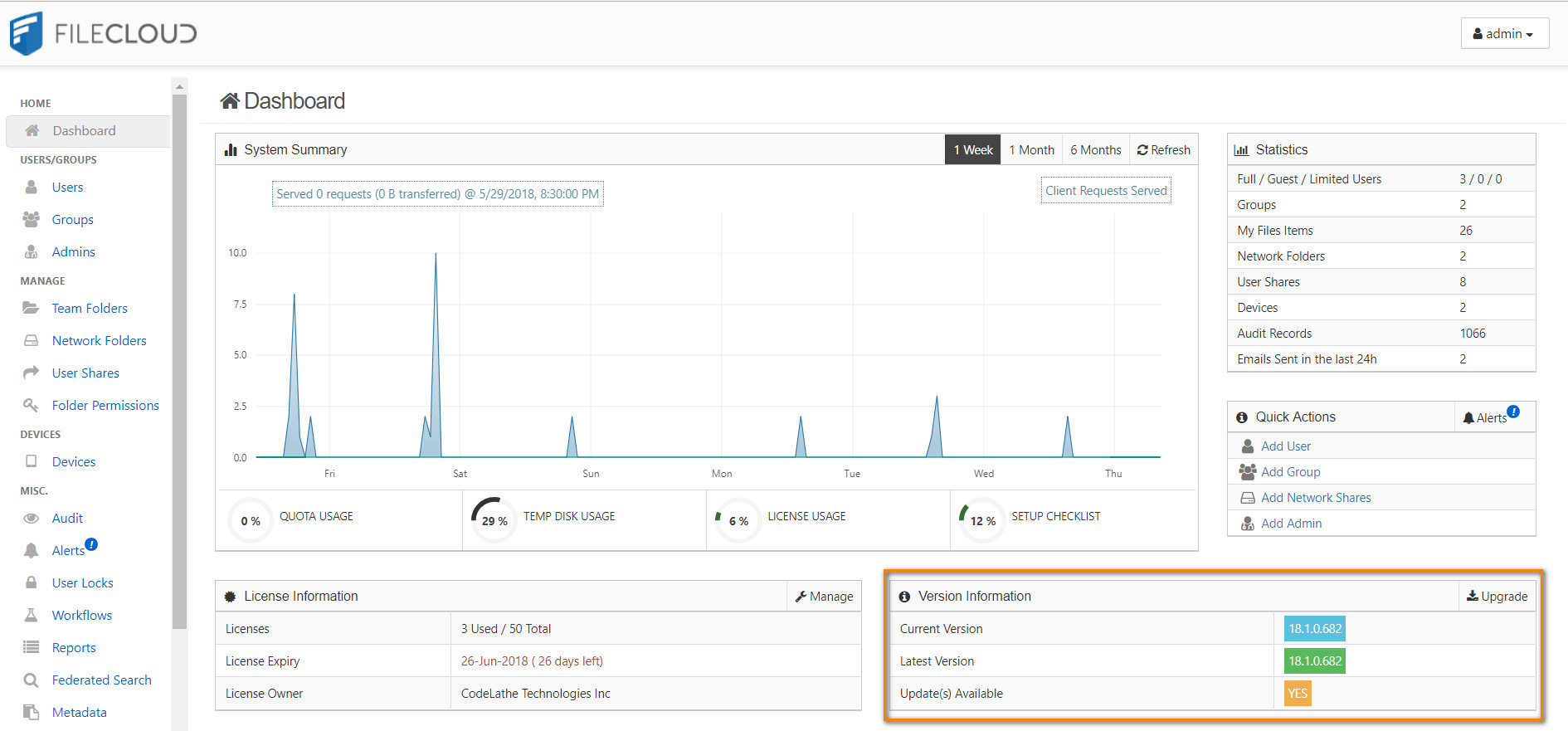Open the admin user dropdown

point(1503,34)
